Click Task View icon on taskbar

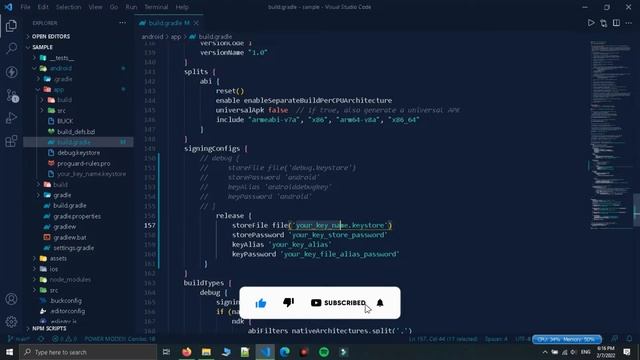[166, 352]
